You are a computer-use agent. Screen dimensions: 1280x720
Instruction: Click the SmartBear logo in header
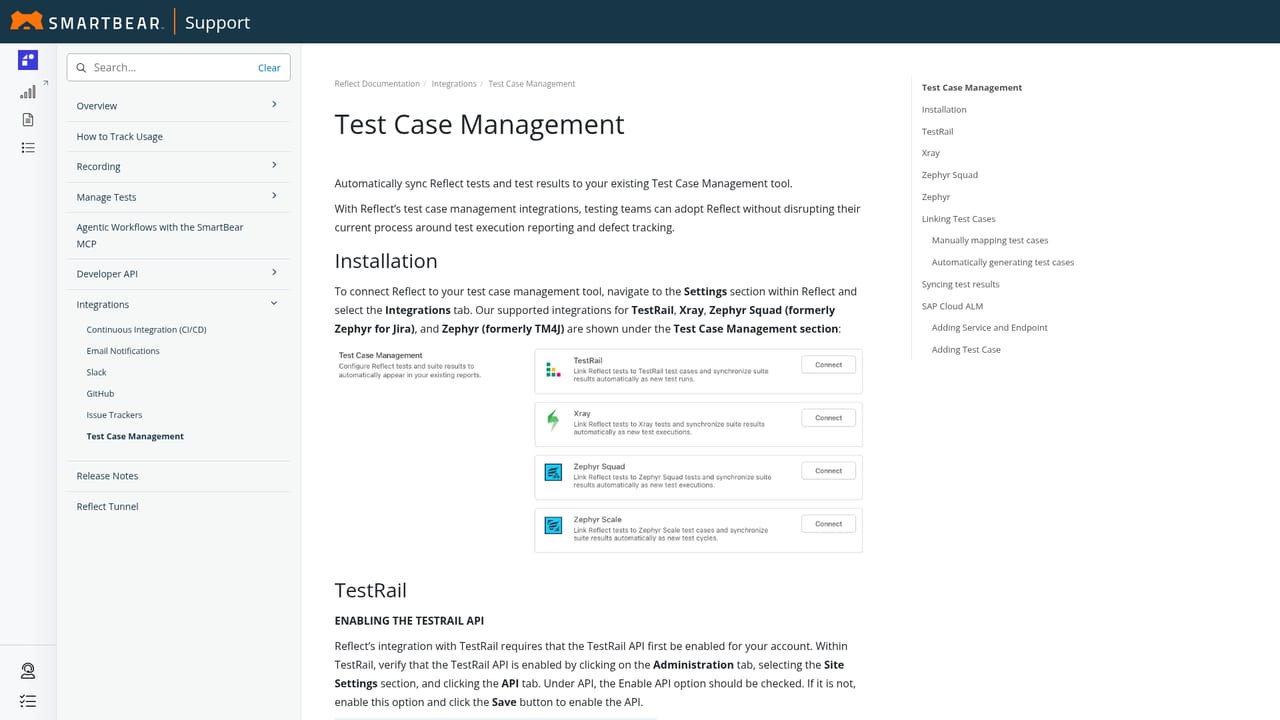click(x=86, y=21)
